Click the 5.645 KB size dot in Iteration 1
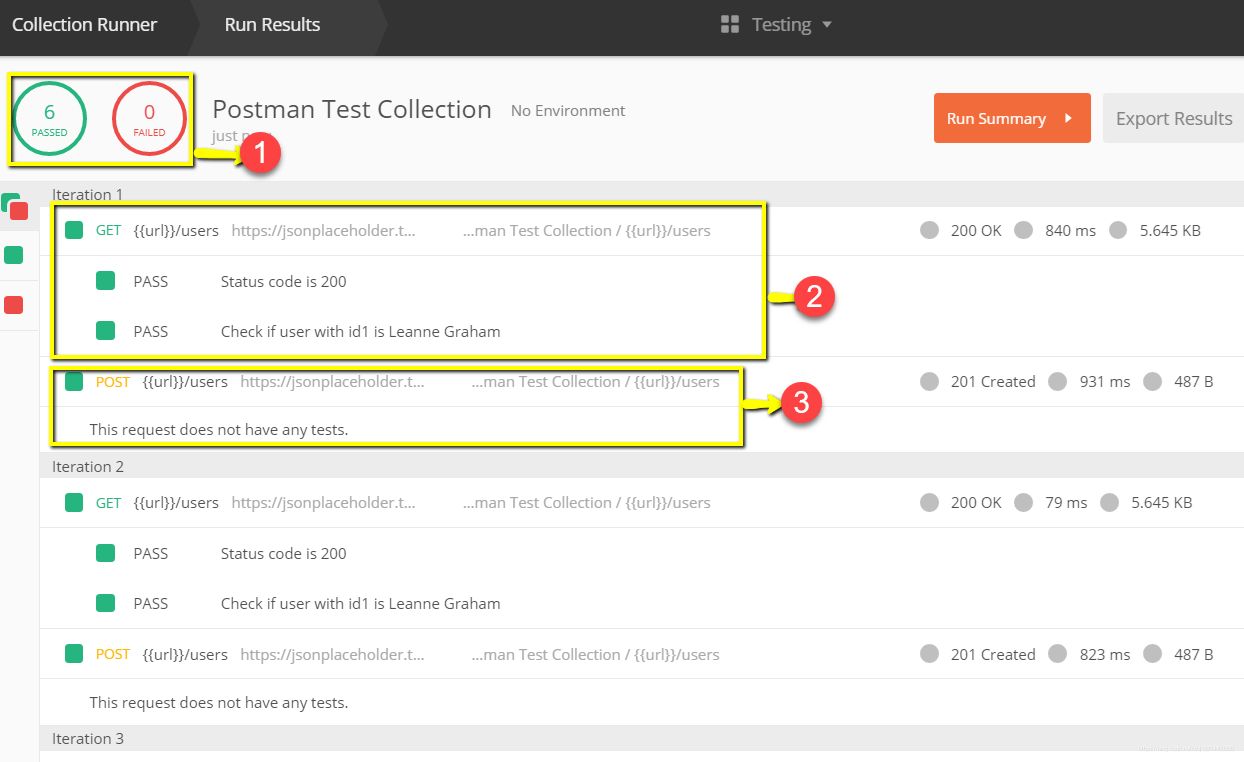 pyautogui.click(x=1118, y=231)
